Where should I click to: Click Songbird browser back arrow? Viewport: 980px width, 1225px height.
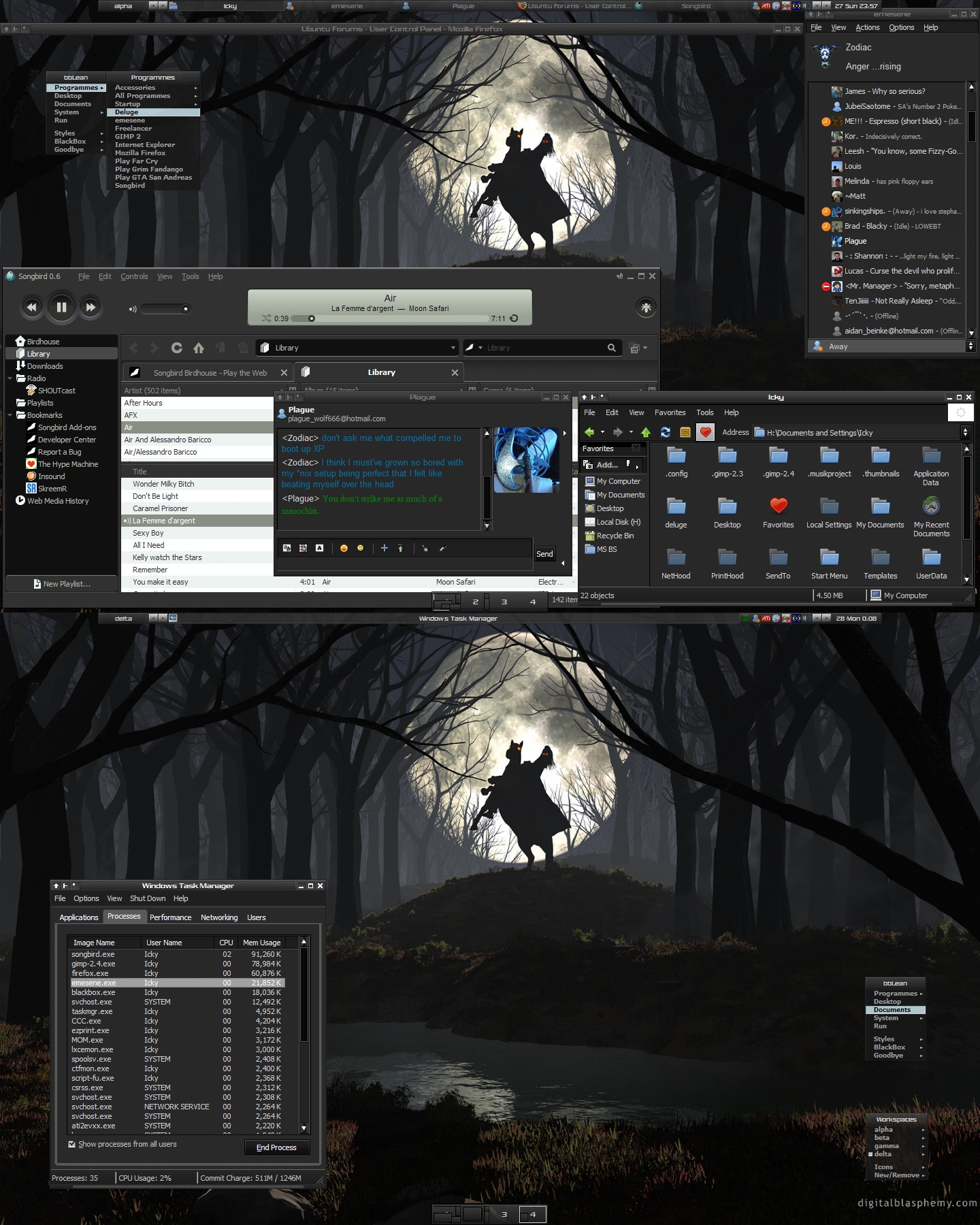(x=133, y=348)
